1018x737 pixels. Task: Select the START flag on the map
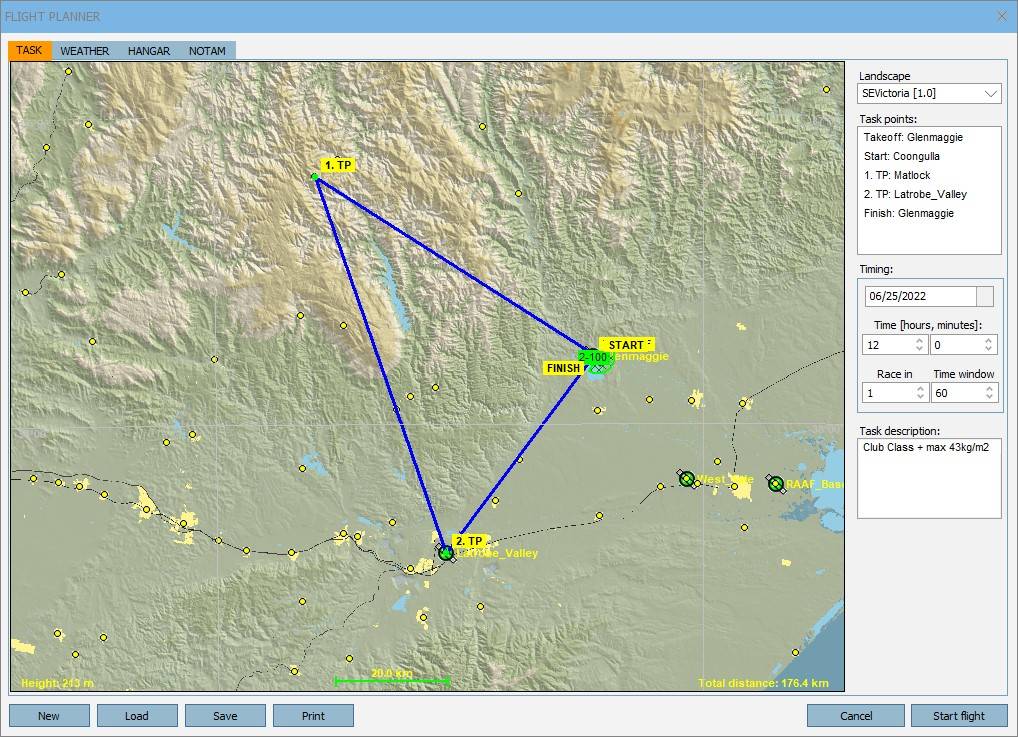coord(626,345)
